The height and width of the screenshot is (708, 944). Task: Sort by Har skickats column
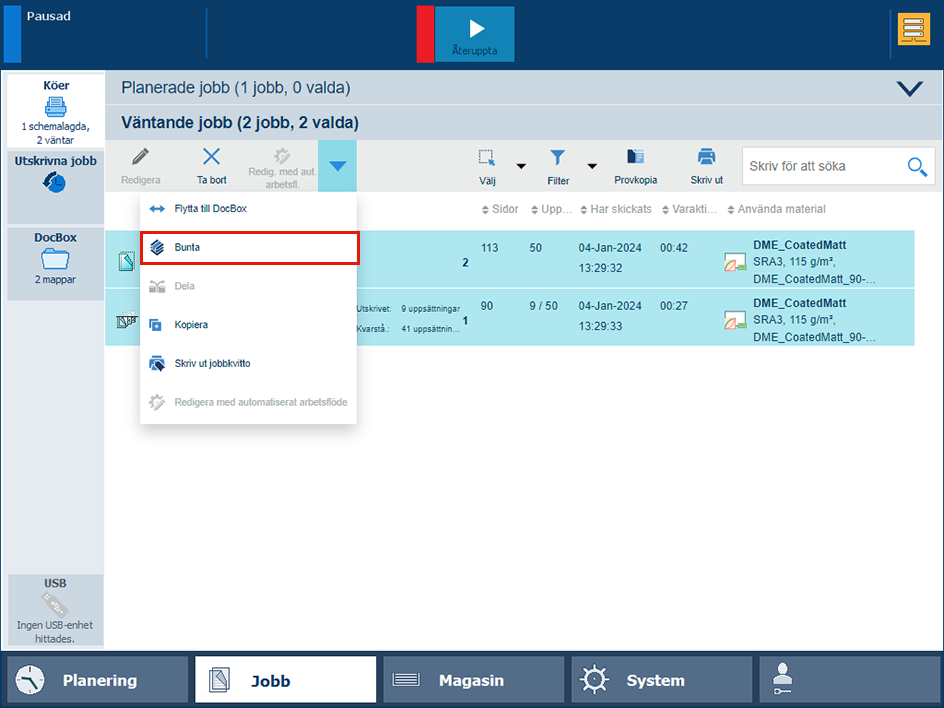[616, 210]
